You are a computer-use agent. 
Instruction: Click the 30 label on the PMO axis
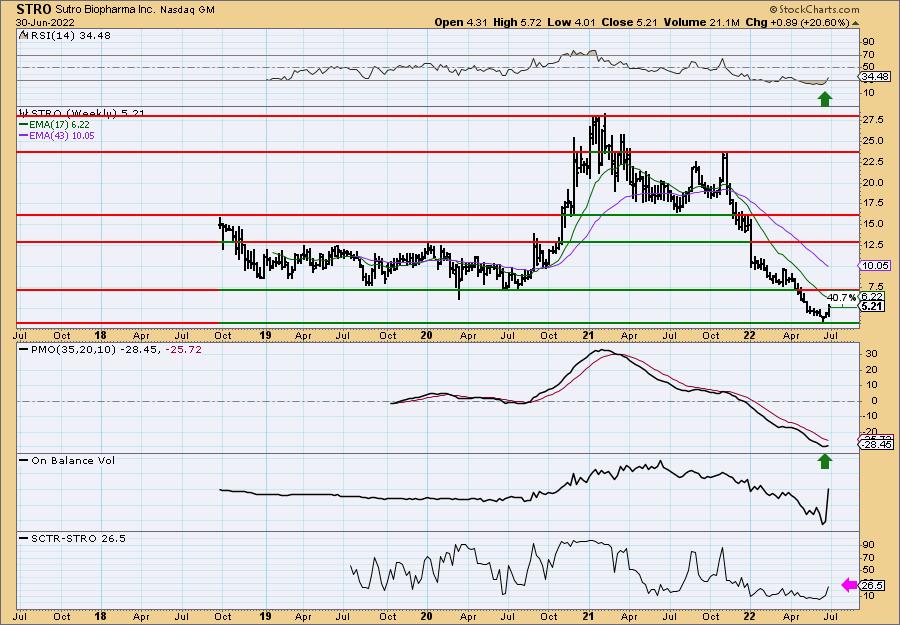871,354
